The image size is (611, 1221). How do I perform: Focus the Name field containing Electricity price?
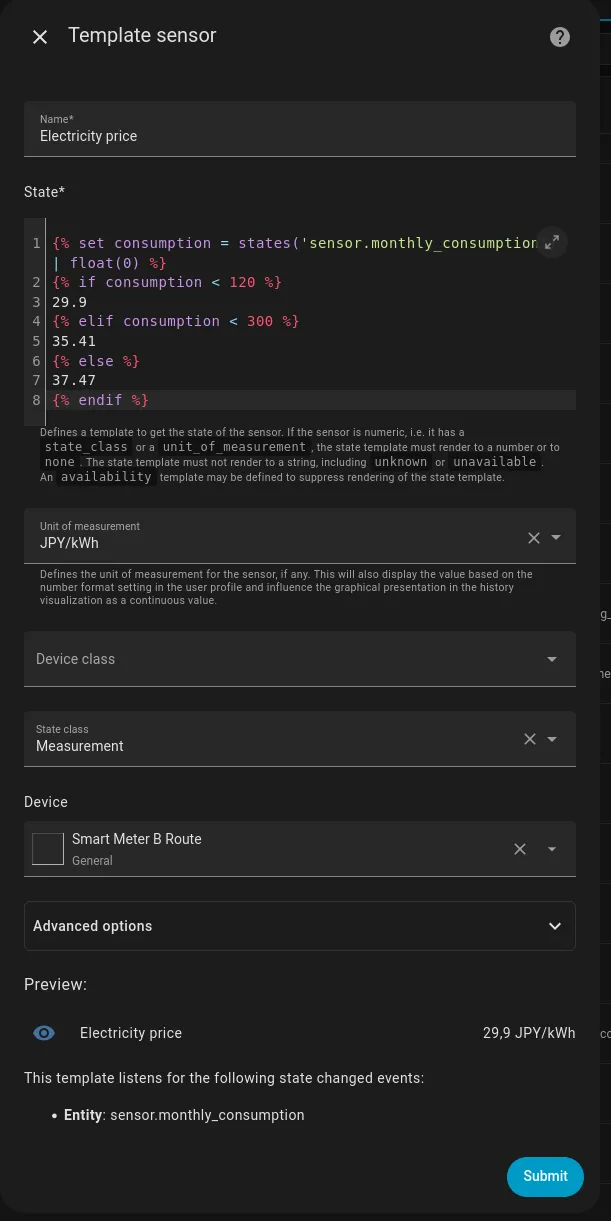pyautogui.click(x=299, y=136)
